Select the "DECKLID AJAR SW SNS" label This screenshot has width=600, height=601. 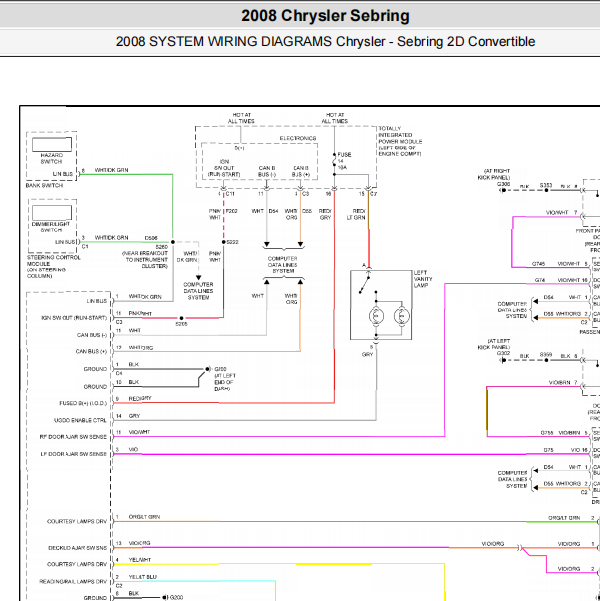click(77, 548)
